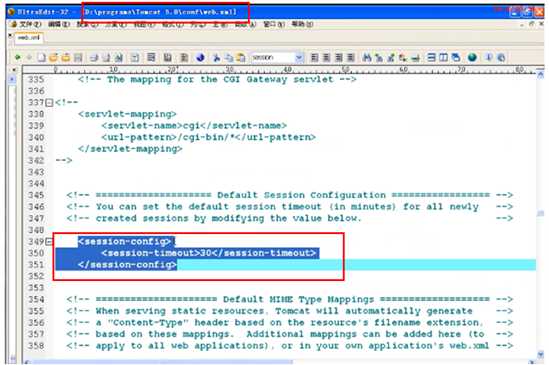Click the cascade windows icon
Image resolution: width=549 pixels, height=365 pixels.
[x=456, y=57]
